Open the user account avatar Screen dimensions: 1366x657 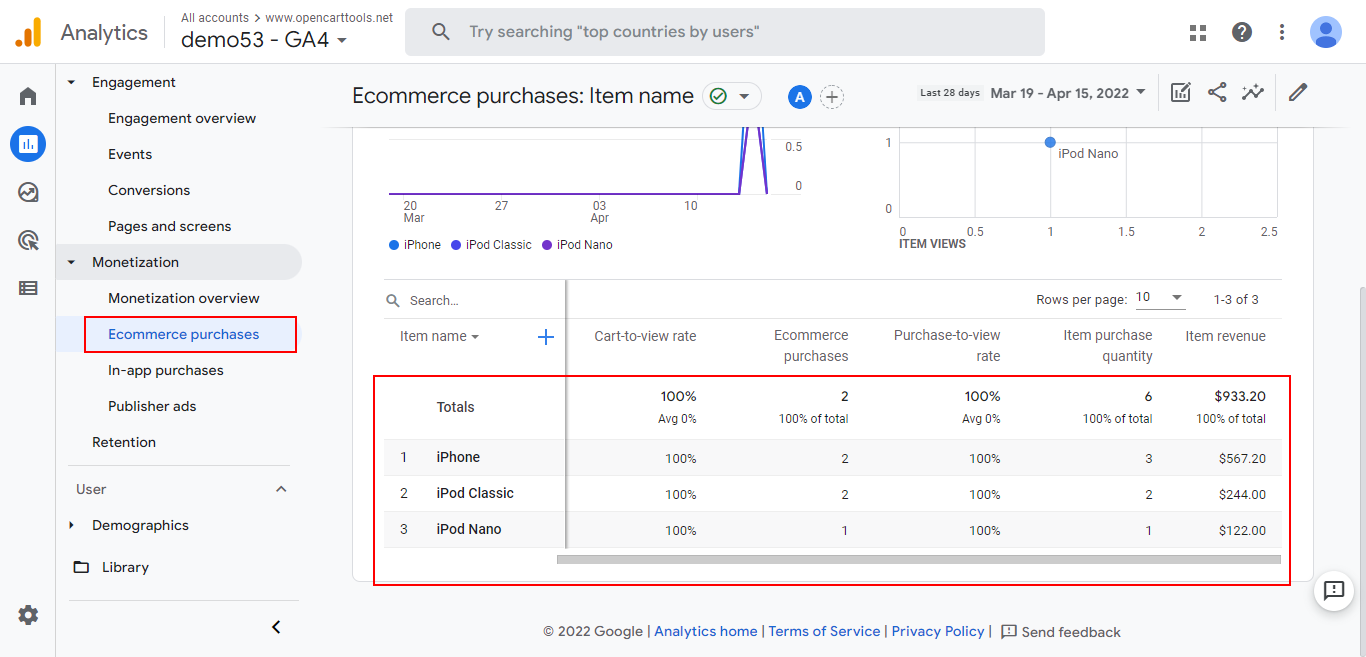(1326, 32)
